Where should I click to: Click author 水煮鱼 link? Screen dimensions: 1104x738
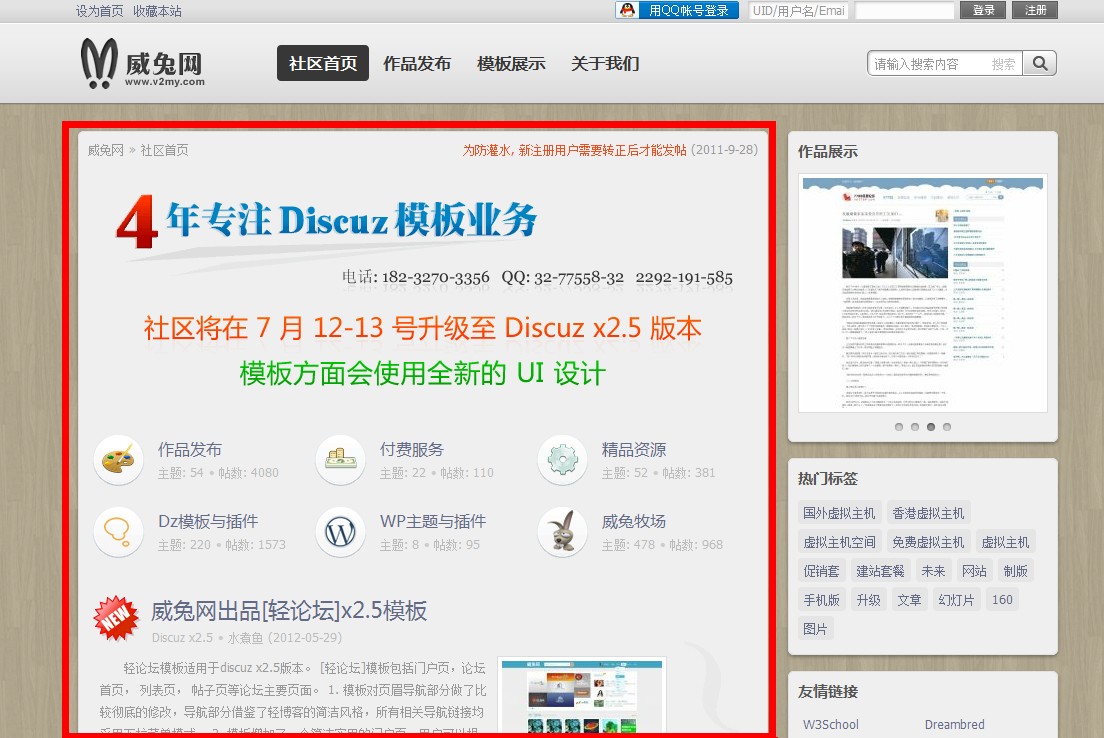(245, 637)
